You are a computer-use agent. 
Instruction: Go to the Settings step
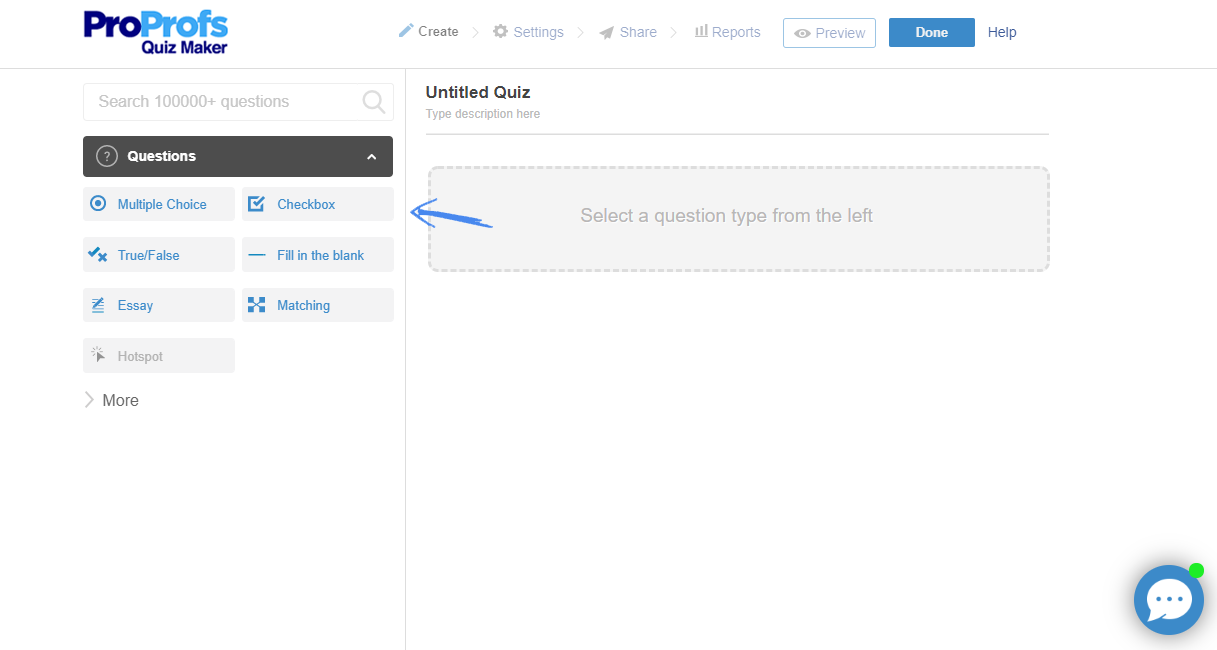(x=538, y=32)
